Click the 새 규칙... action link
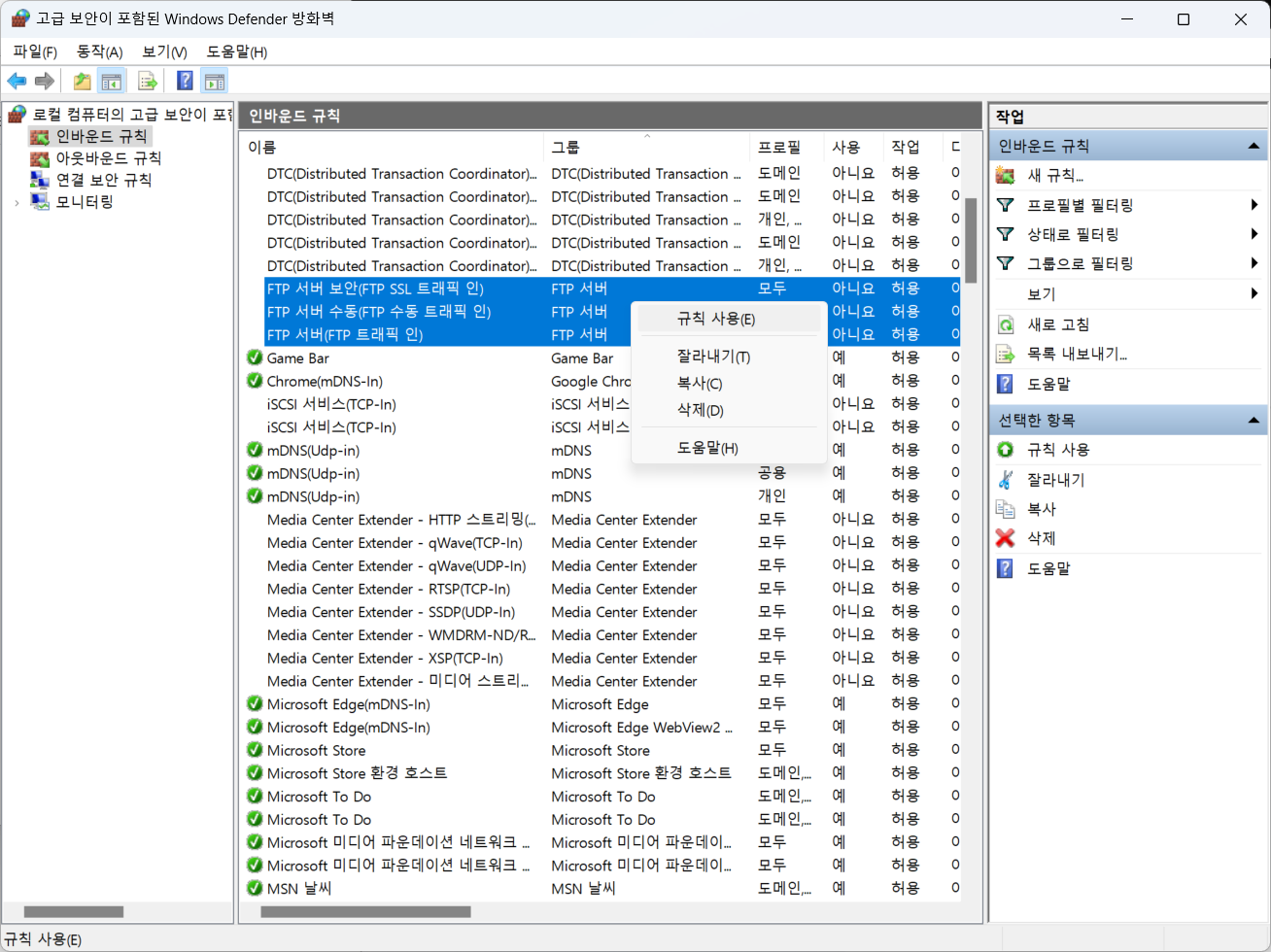The width and height of the screenshot is (1271, 952). pos(1055,176)
